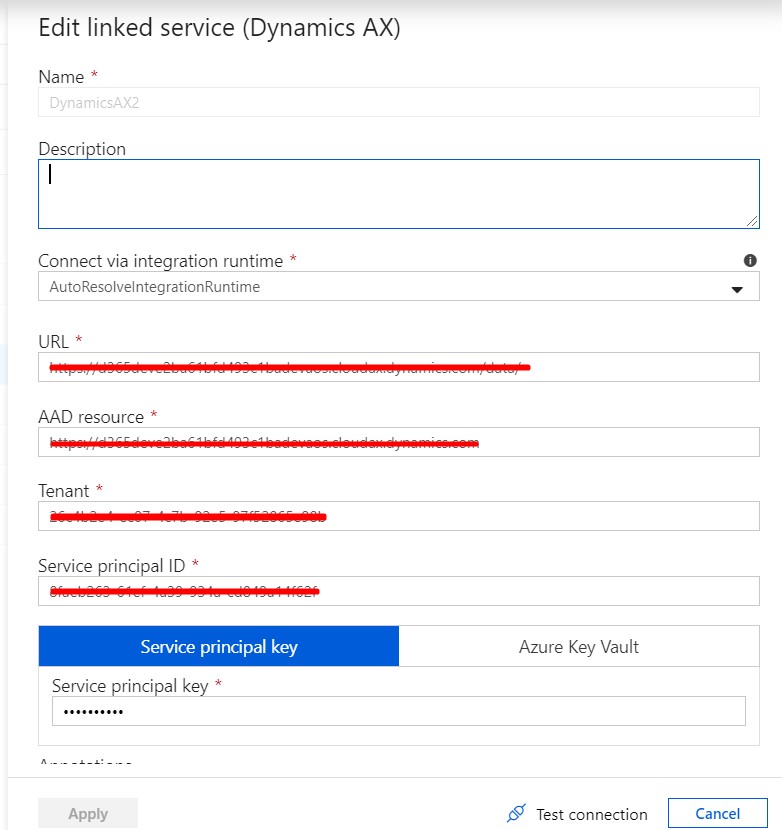
Task: Click the Service principal ID field
Action: (x=399, y=591)
